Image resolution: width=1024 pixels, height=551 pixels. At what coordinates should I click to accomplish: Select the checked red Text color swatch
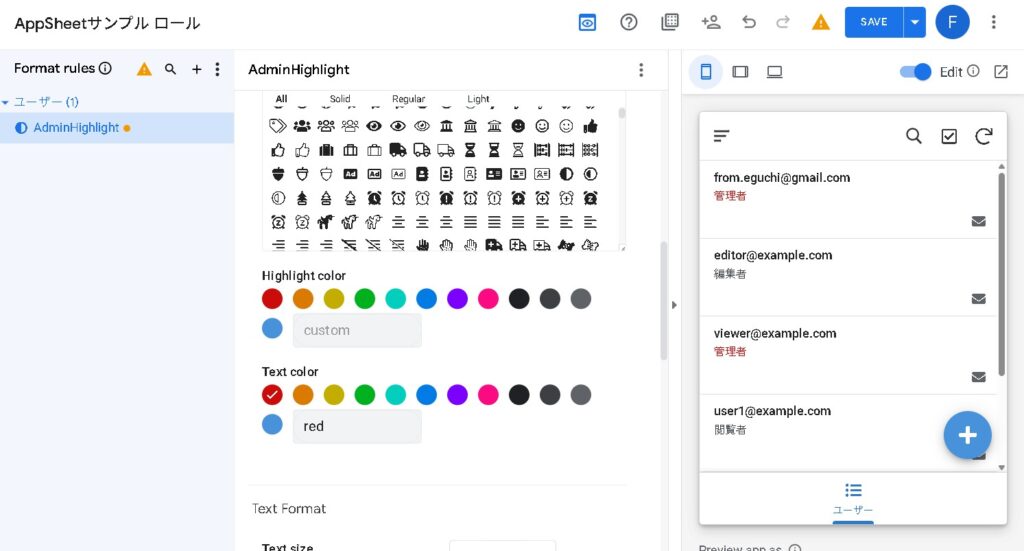[272, 394]
